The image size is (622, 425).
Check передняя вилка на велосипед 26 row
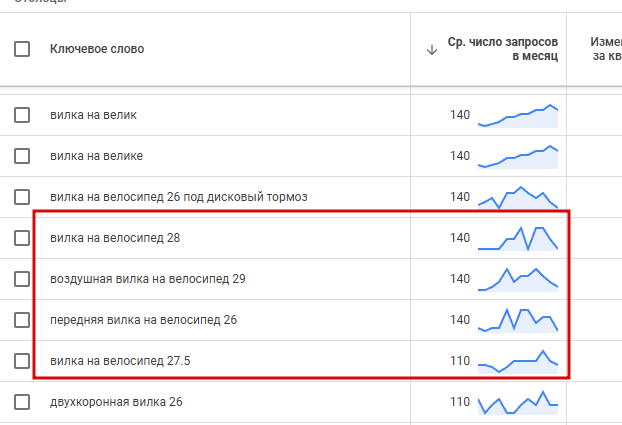22,320
